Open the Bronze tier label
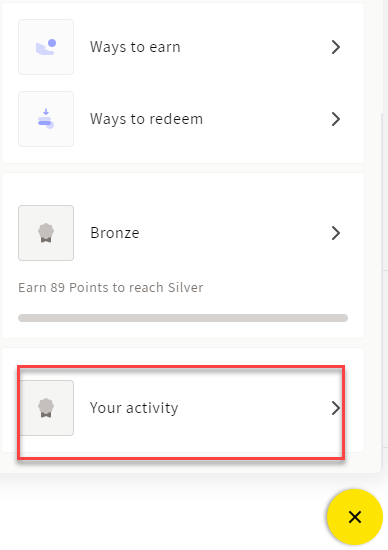 (115, 233)
